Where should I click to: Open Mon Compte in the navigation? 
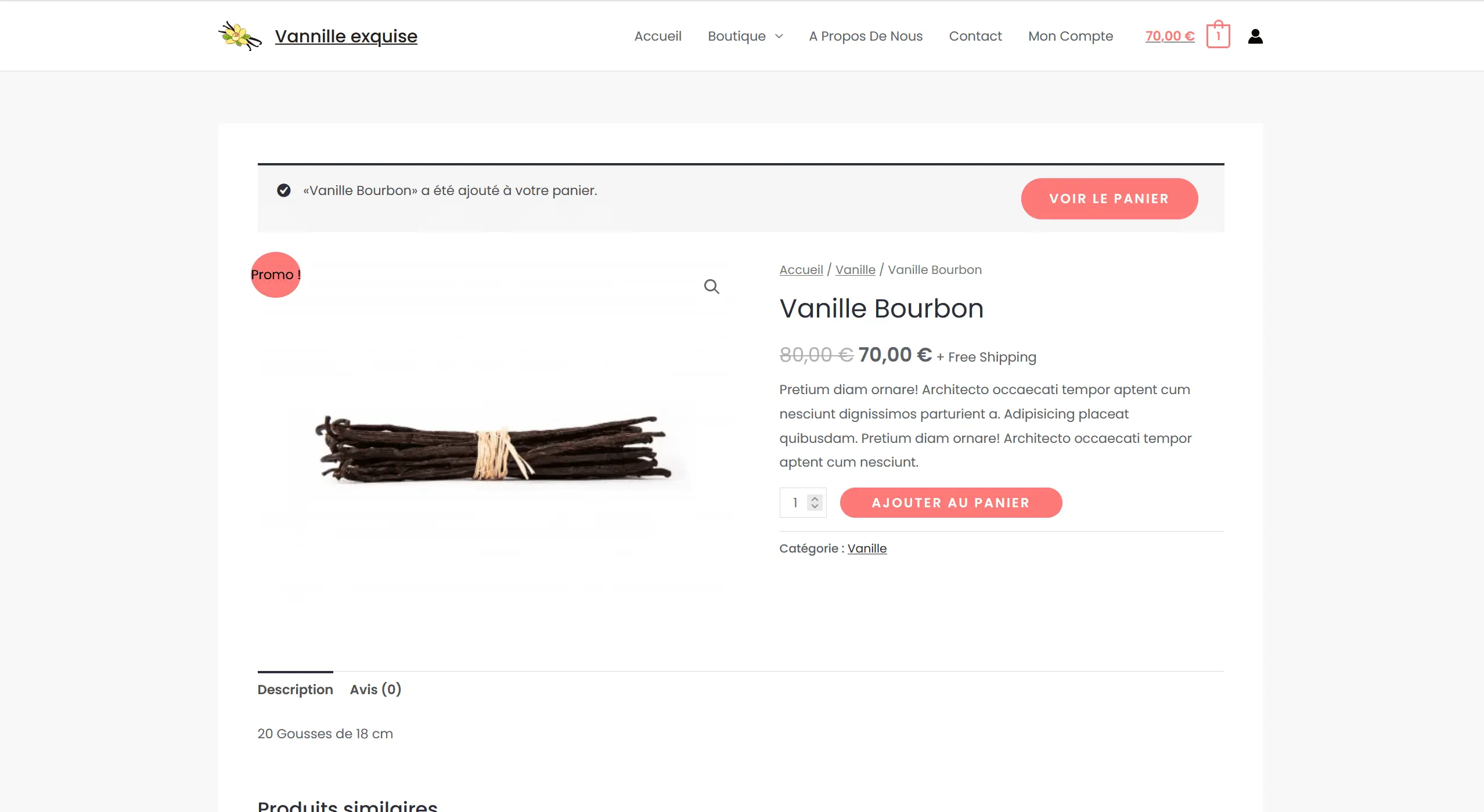[x=1070, y=36]
